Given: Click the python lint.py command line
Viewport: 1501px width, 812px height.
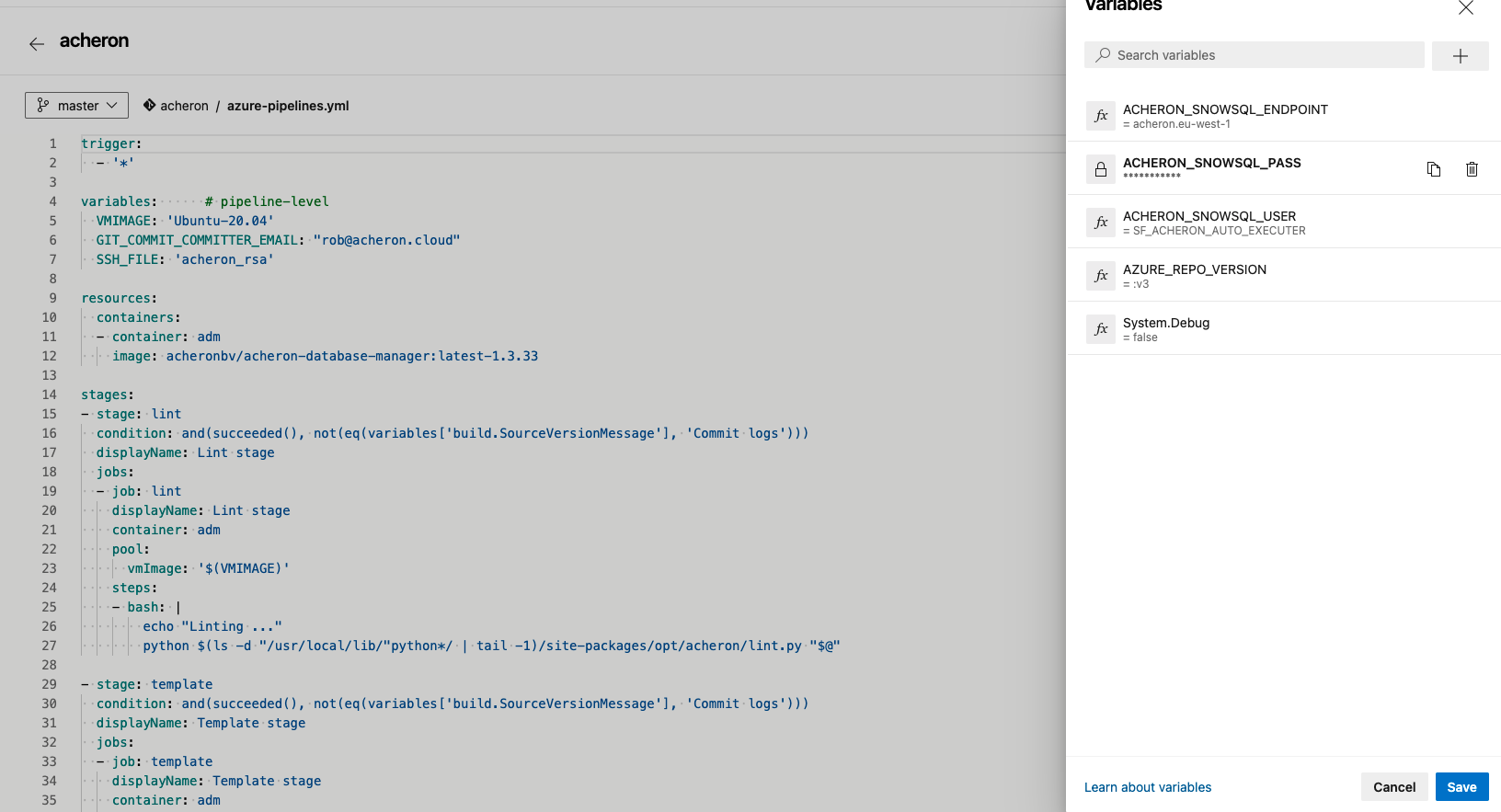Looking at the screenshot, I should coord(491,646).
